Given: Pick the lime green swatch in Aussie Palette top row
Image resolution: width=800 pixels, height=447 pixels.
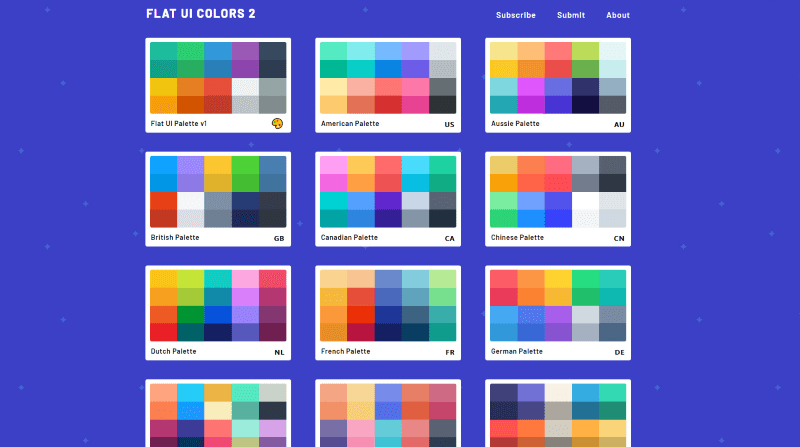Looking at the screenshot, I should click(x=585, y=51).
